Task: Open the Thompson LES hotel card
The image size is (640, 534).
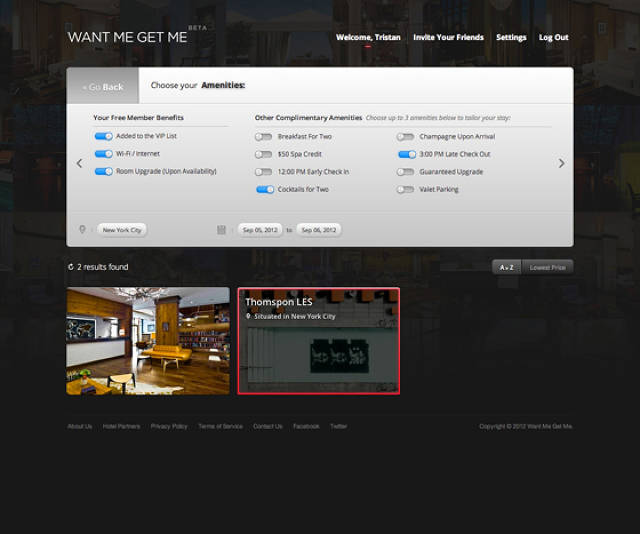Action: pos(319,341)
